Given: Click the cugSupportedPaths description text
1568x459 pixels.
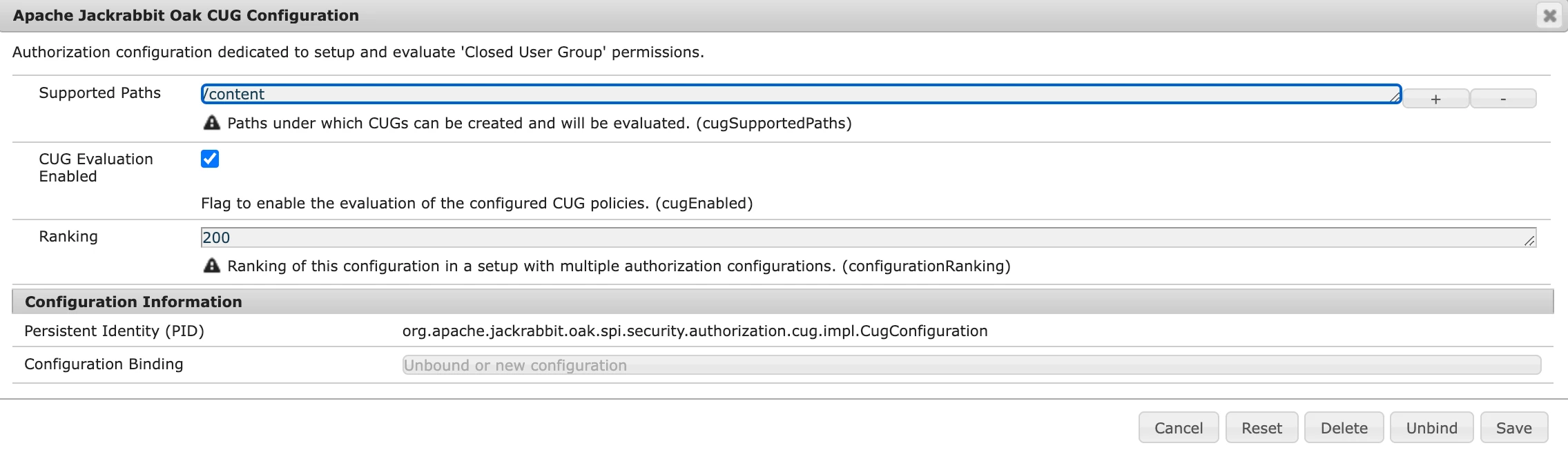Looking at the screenshot, I should (x=539, y=124).
